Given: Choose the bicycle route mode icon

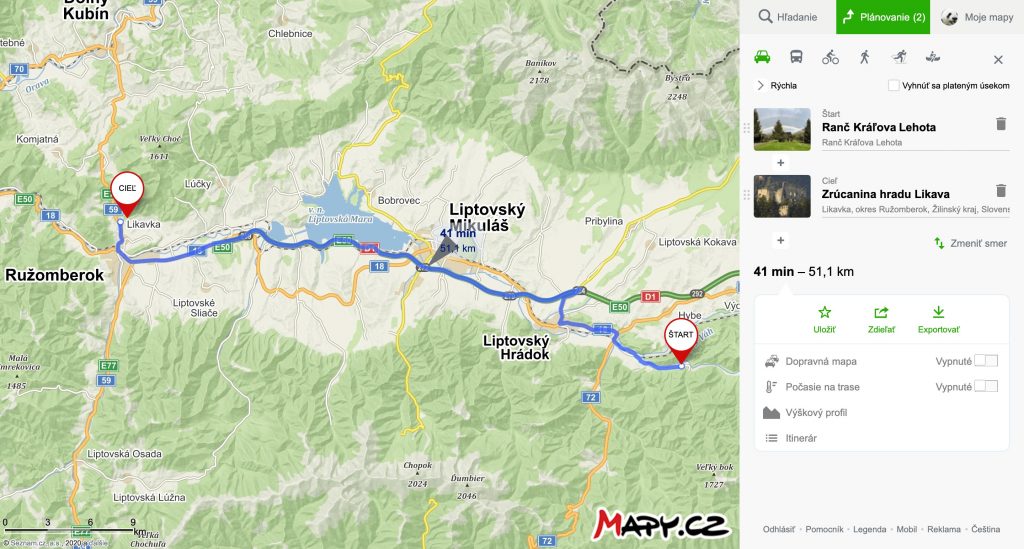Looking at the screenshot, I should pyautogui.click(x=830, y=57).
